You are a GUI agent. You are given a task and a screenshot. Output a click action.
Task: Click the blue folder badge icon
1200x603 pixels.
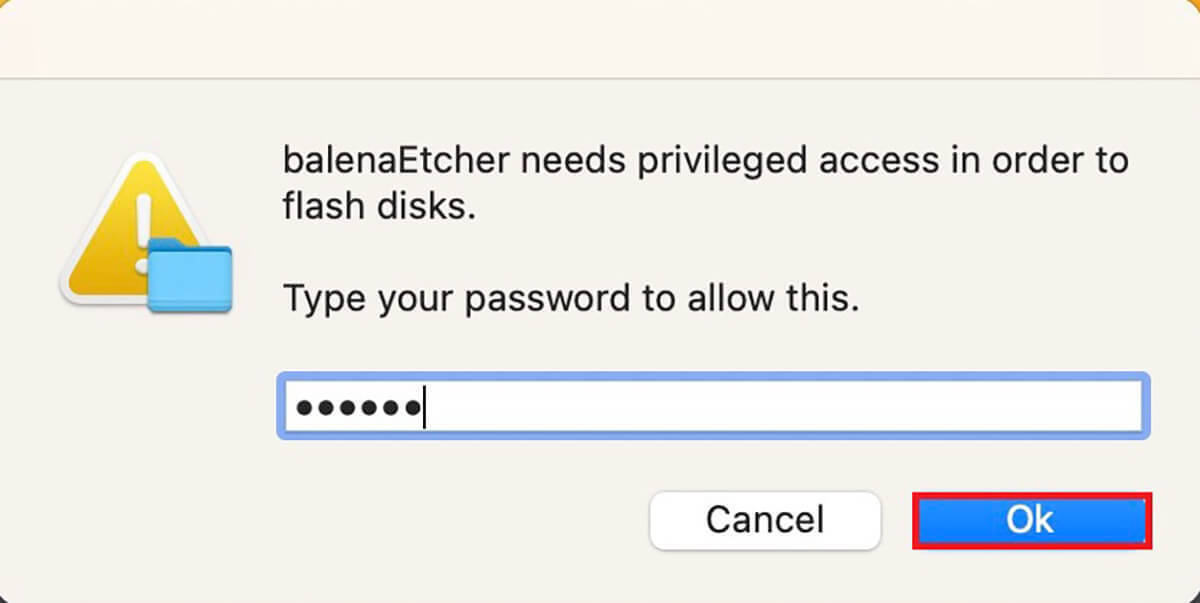point(189,277)
